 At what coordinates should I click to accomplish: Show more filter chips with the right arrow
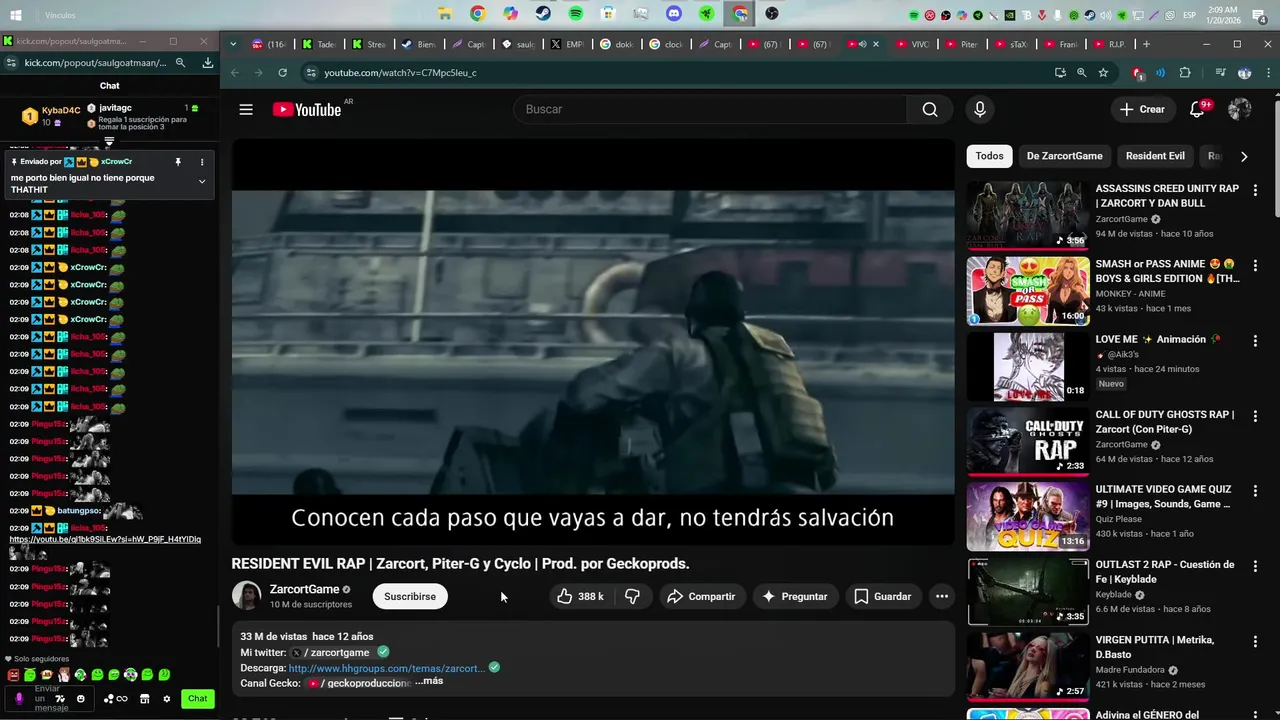[1244, 156]
